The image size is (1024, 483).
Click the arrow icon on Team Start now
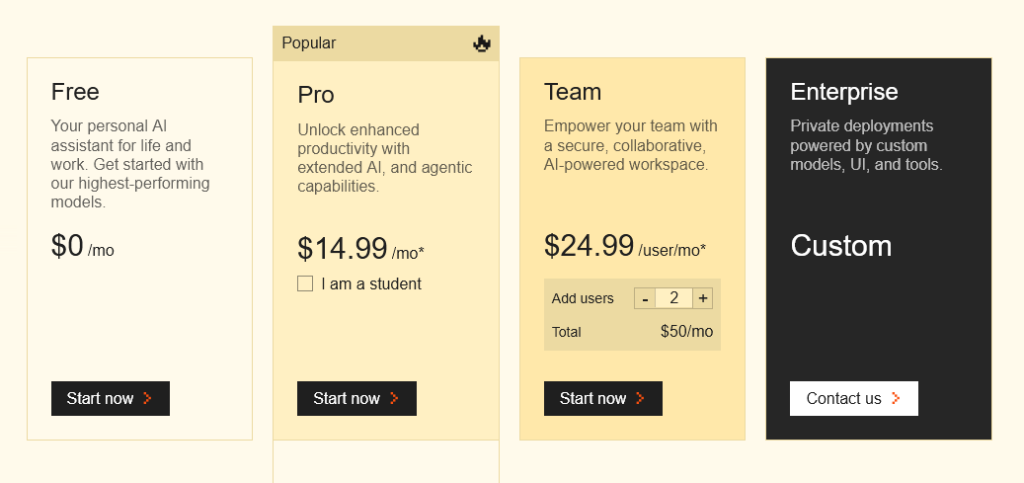pos(640,398)
